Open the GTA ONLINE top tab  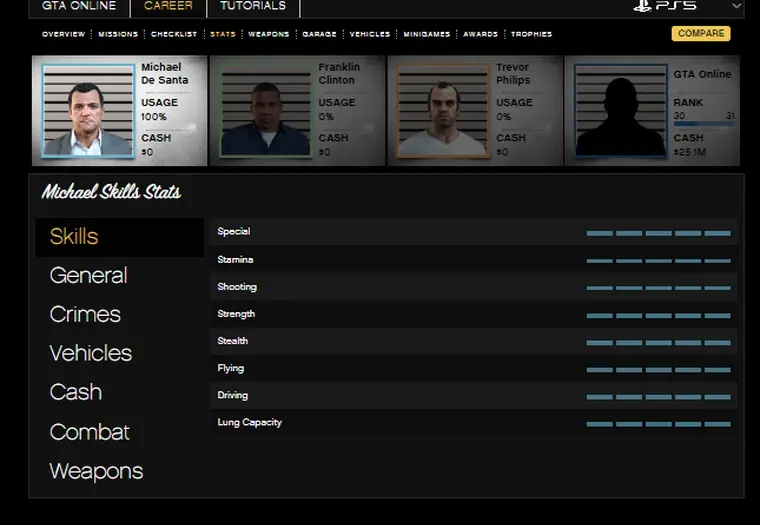click(x=79, y=6)
